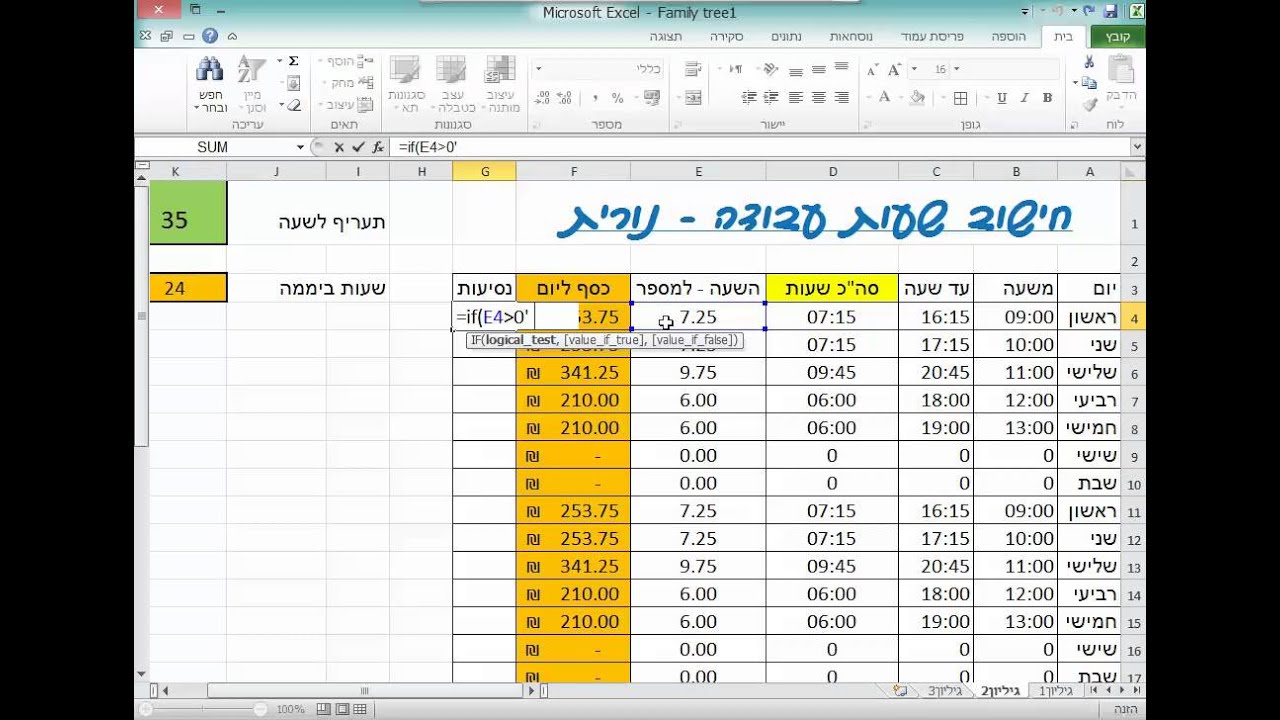Apply Percent style format
The width and height of the screenshot is (1280, 720).
(x=617, y=98)
